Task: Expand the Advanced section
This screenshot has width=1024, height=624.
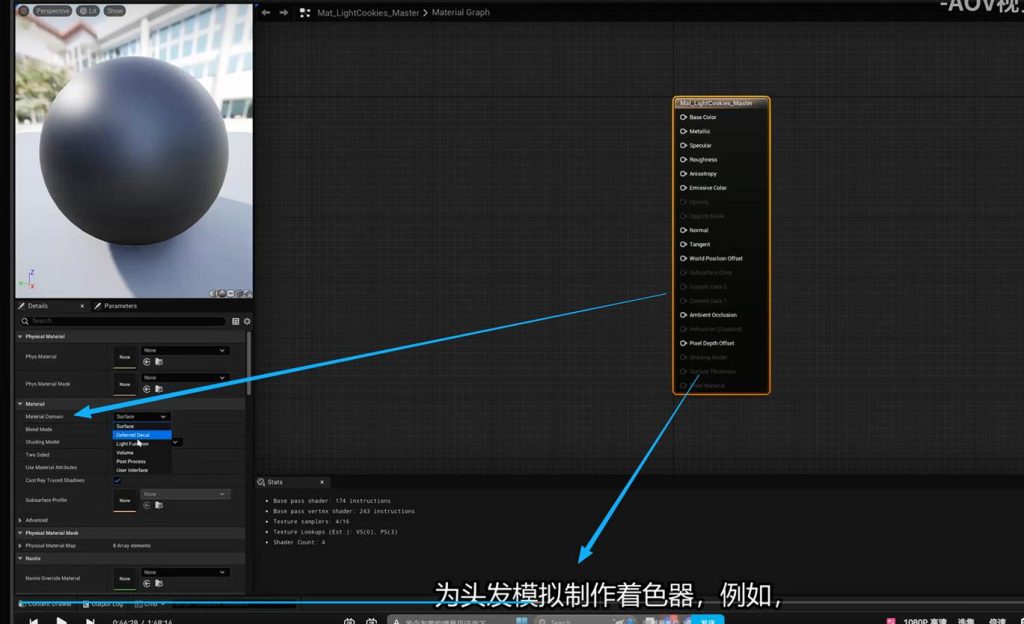Action: click(x=20, y=520)
